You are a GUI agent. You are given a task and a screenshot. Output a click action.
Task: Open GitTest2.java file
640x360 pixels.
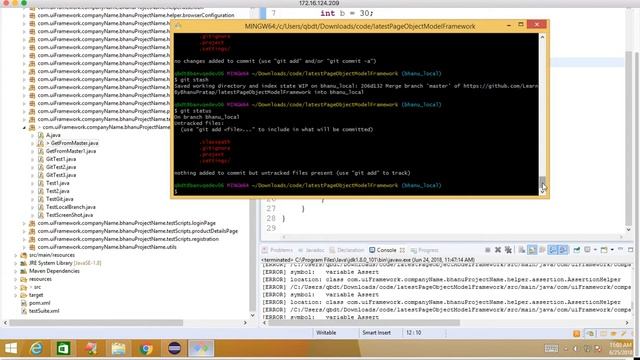click(61, 167)
